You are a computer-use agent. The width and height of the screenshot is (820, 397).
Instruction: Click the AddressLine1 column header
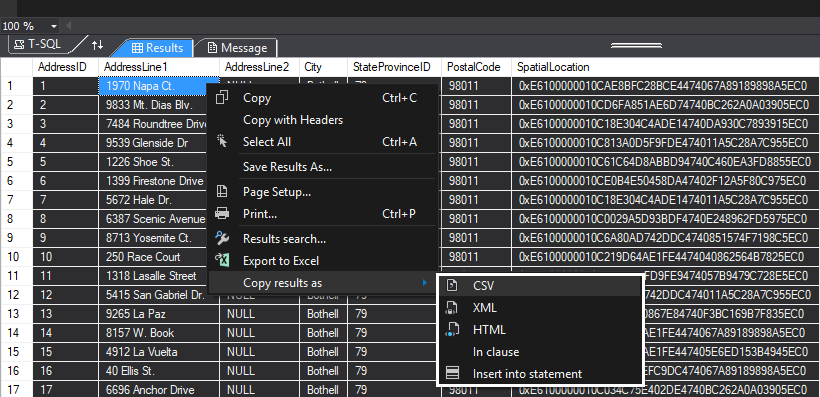(159, 67)
